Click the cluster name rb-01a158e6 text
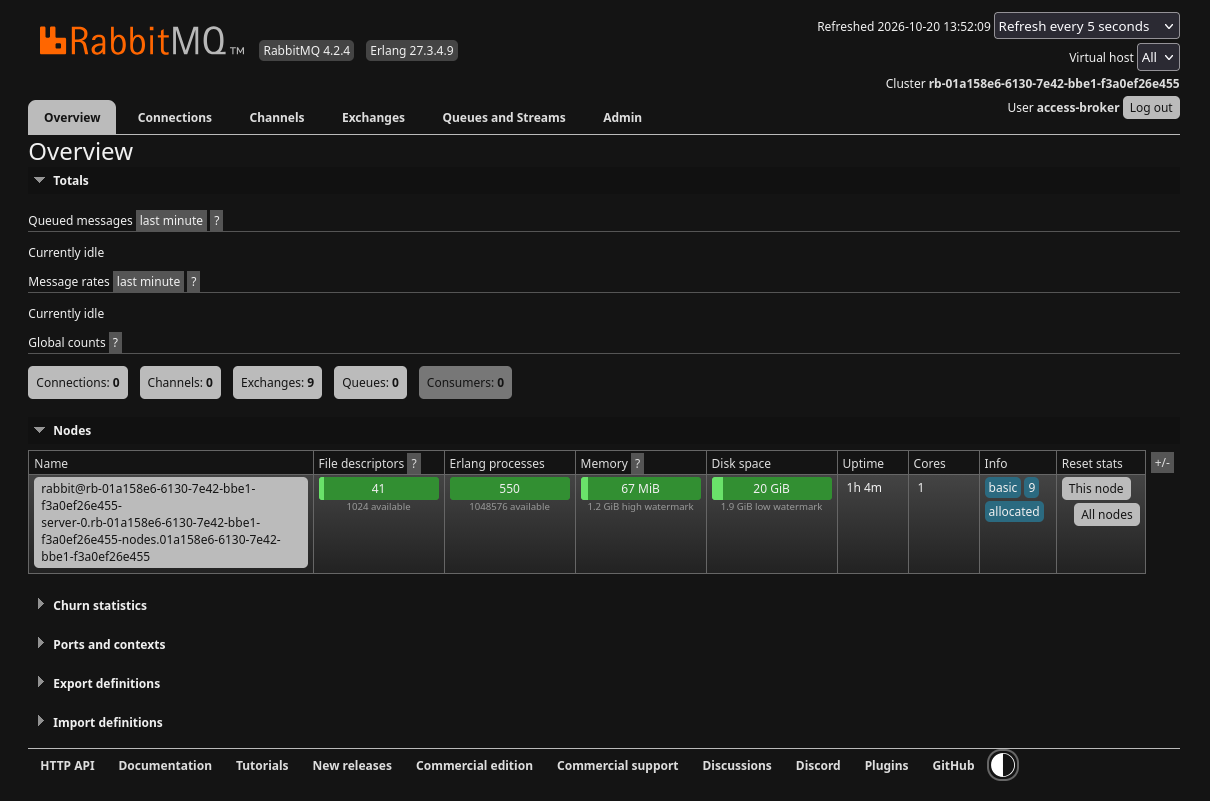Image resolution: width=1210 pixels, height=801 pixels. (x=1054, y=84)
